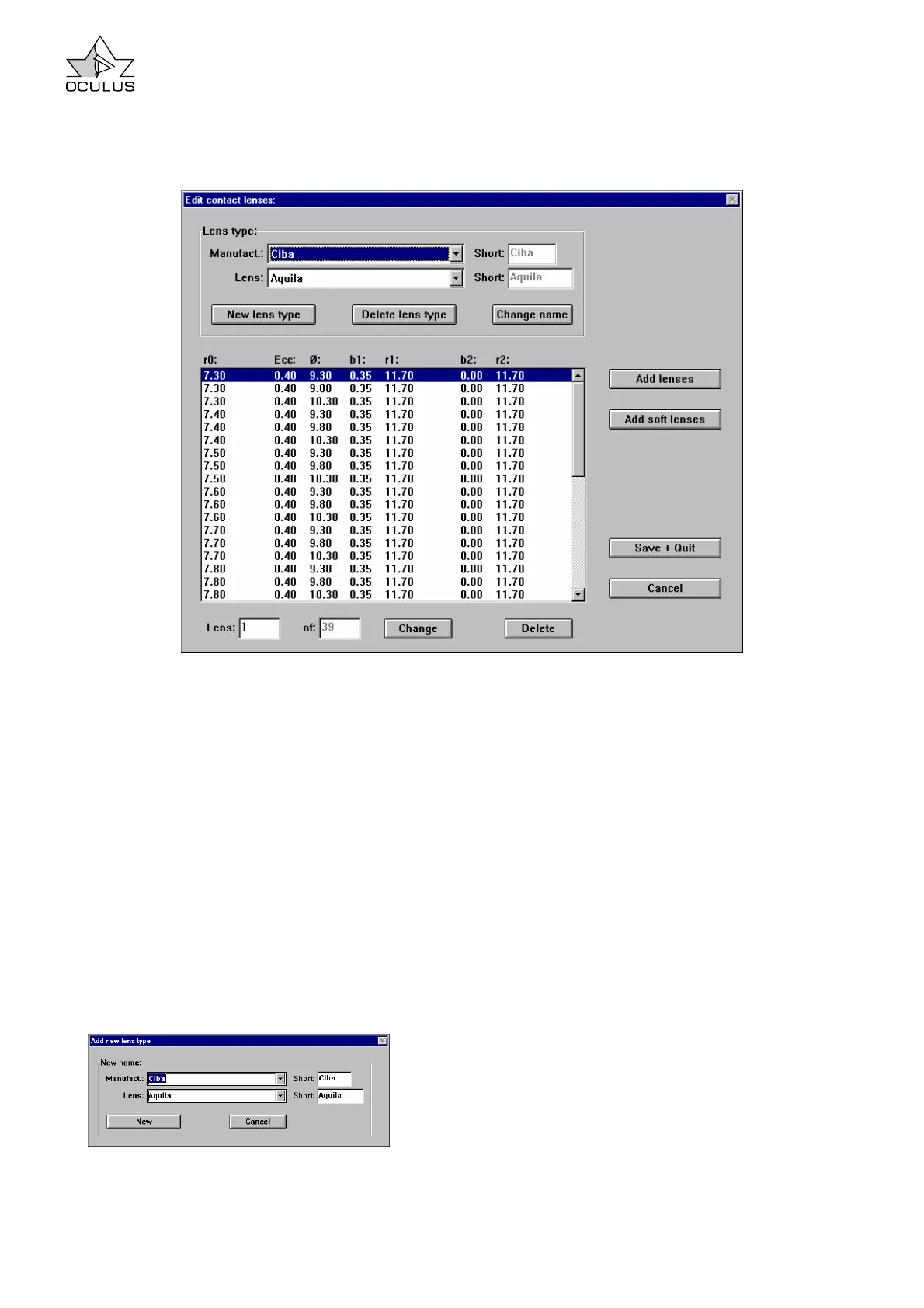Select lens row r0 7.40 with Ø 10.30
The width and height of the screenshot is (924, 1308).
click(x=386, y=440)
